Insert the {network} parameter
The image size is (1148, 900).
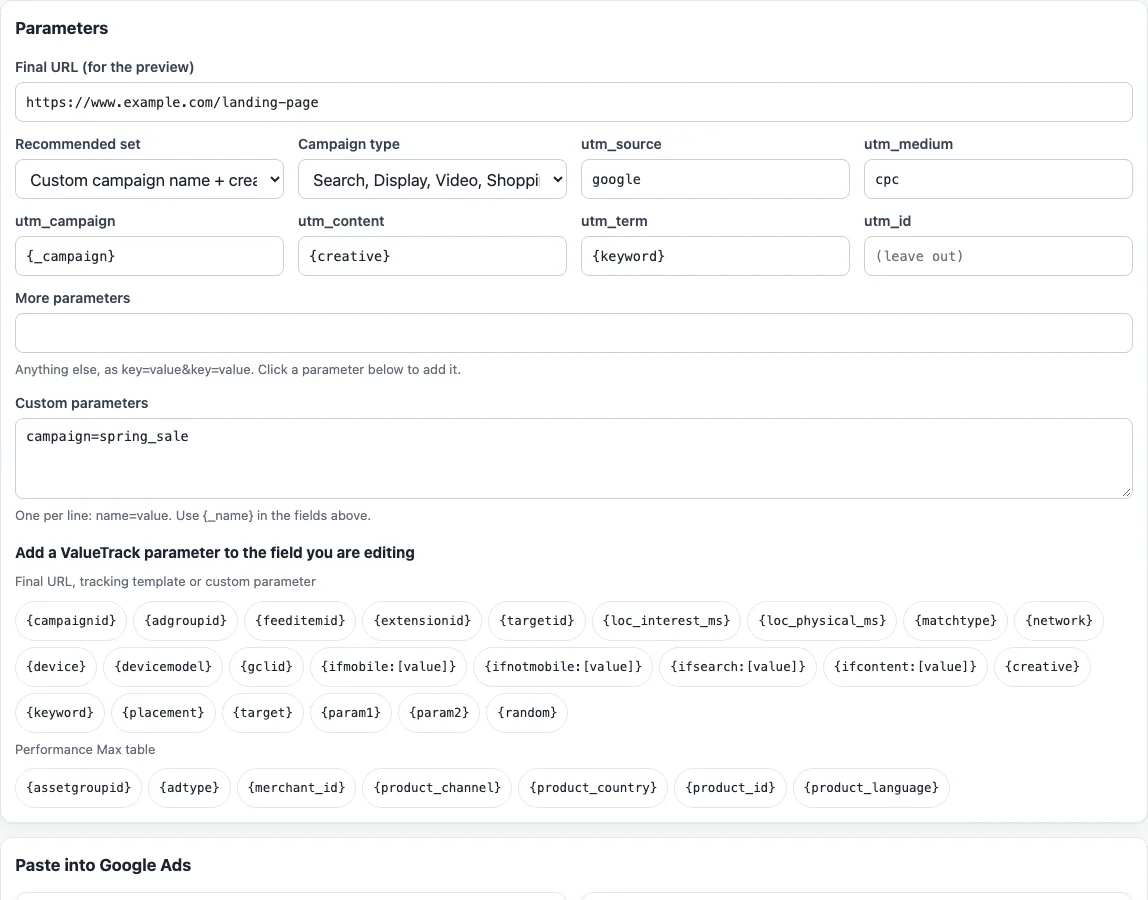[x=1059, y=621]
